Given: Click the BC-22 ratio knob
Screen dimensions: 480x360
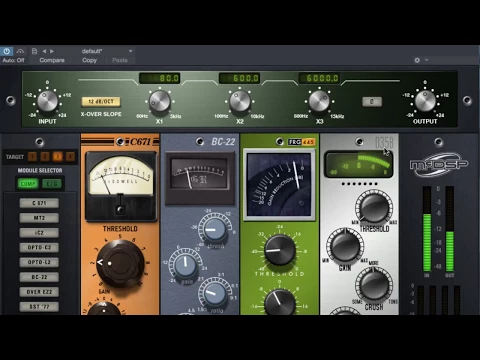Looking at the screenshot, I should click(215, 293).
